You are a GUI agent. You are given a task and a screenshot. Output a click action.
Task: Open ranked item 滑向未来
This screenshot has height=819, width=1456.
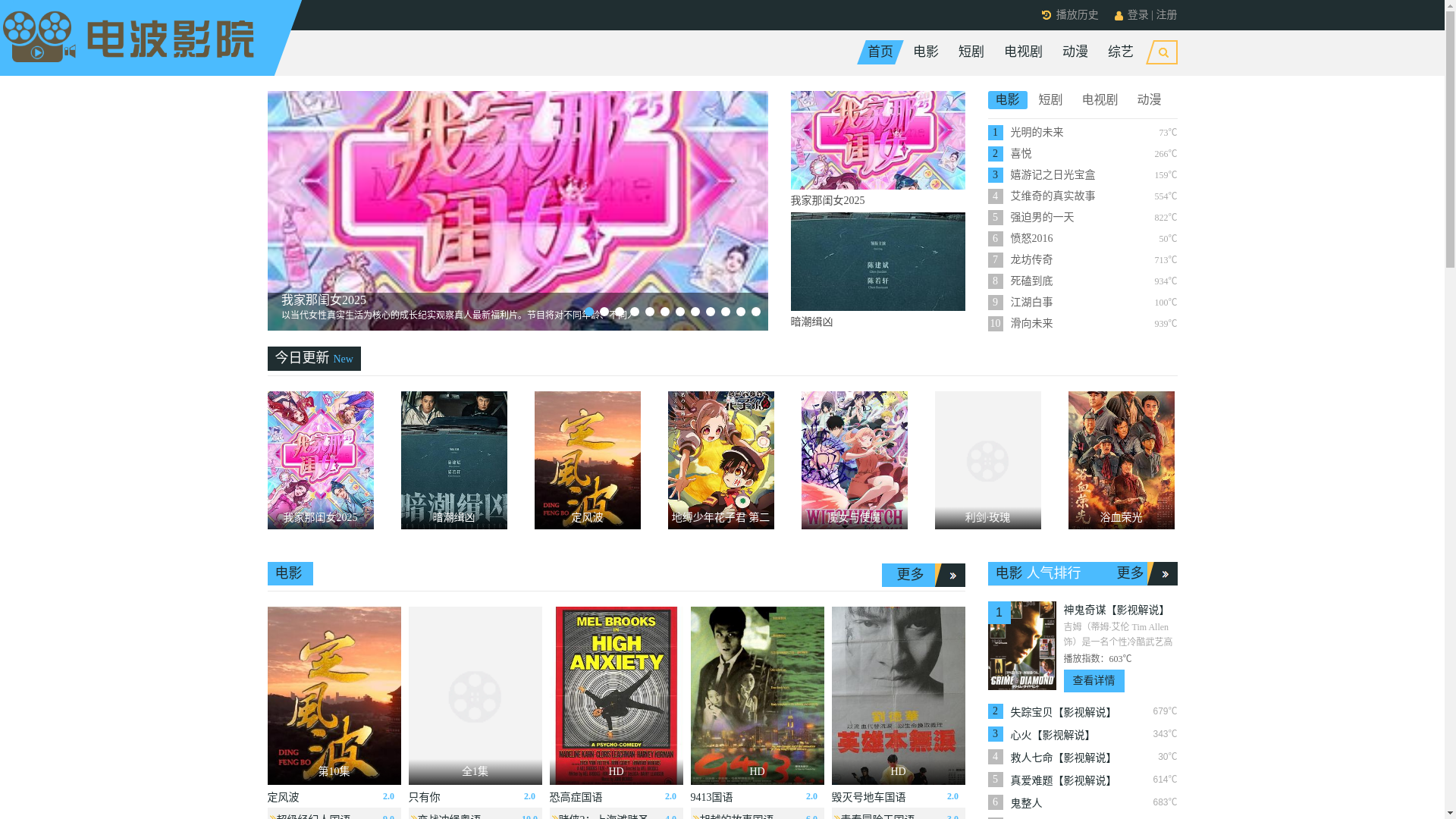[x=1032, y=324]
